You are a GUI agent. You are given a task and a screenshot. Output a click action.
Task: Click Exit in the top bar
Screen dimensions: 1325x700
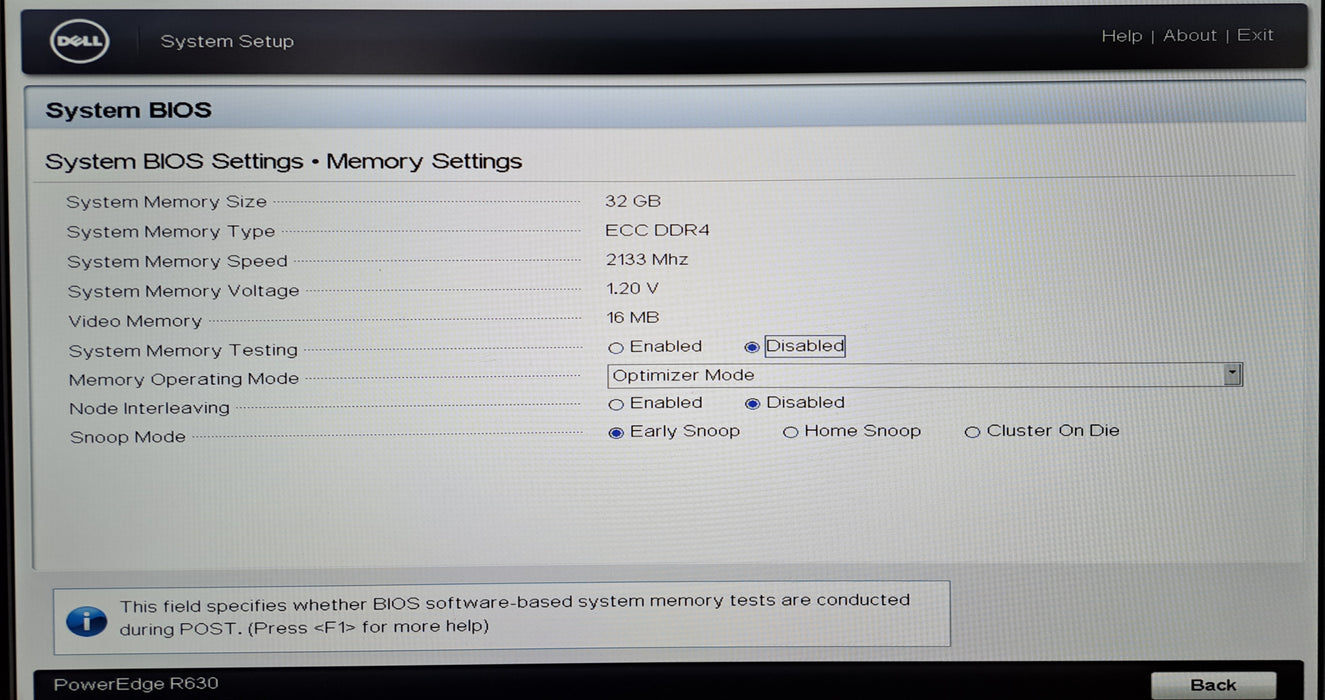coord(1255,35)
